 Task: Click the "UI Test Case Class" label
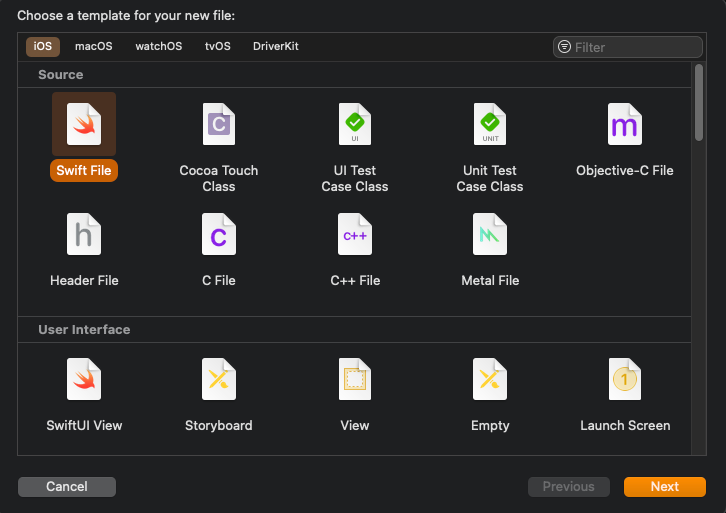coord(355,178)
